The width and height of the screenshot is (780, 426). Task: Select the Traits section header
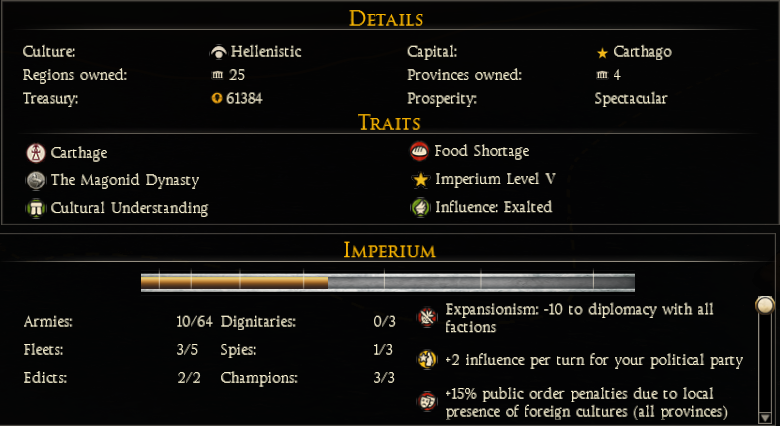pos(389,123)
